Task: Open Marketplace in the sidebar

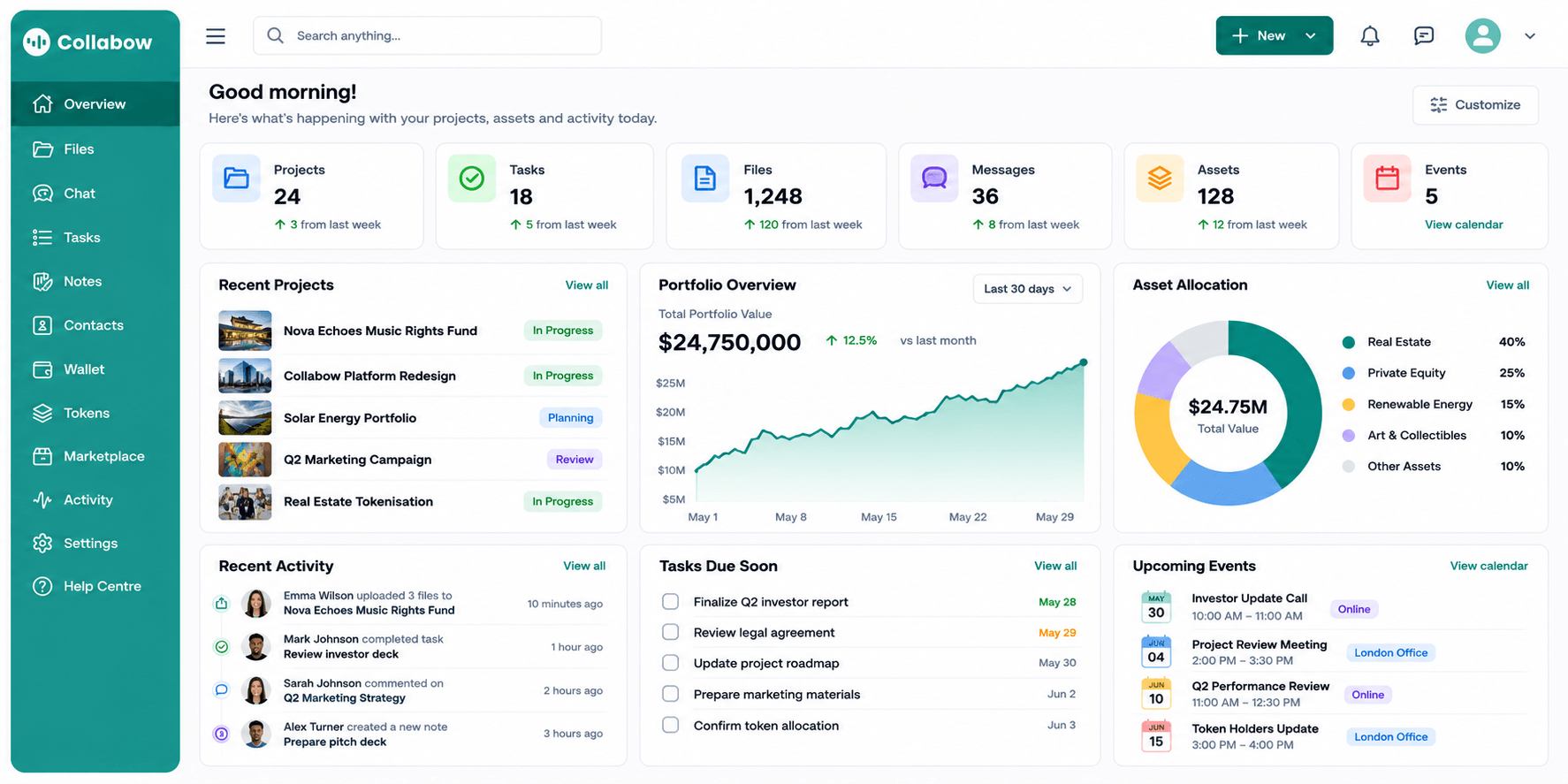Action: click(95, 456)
